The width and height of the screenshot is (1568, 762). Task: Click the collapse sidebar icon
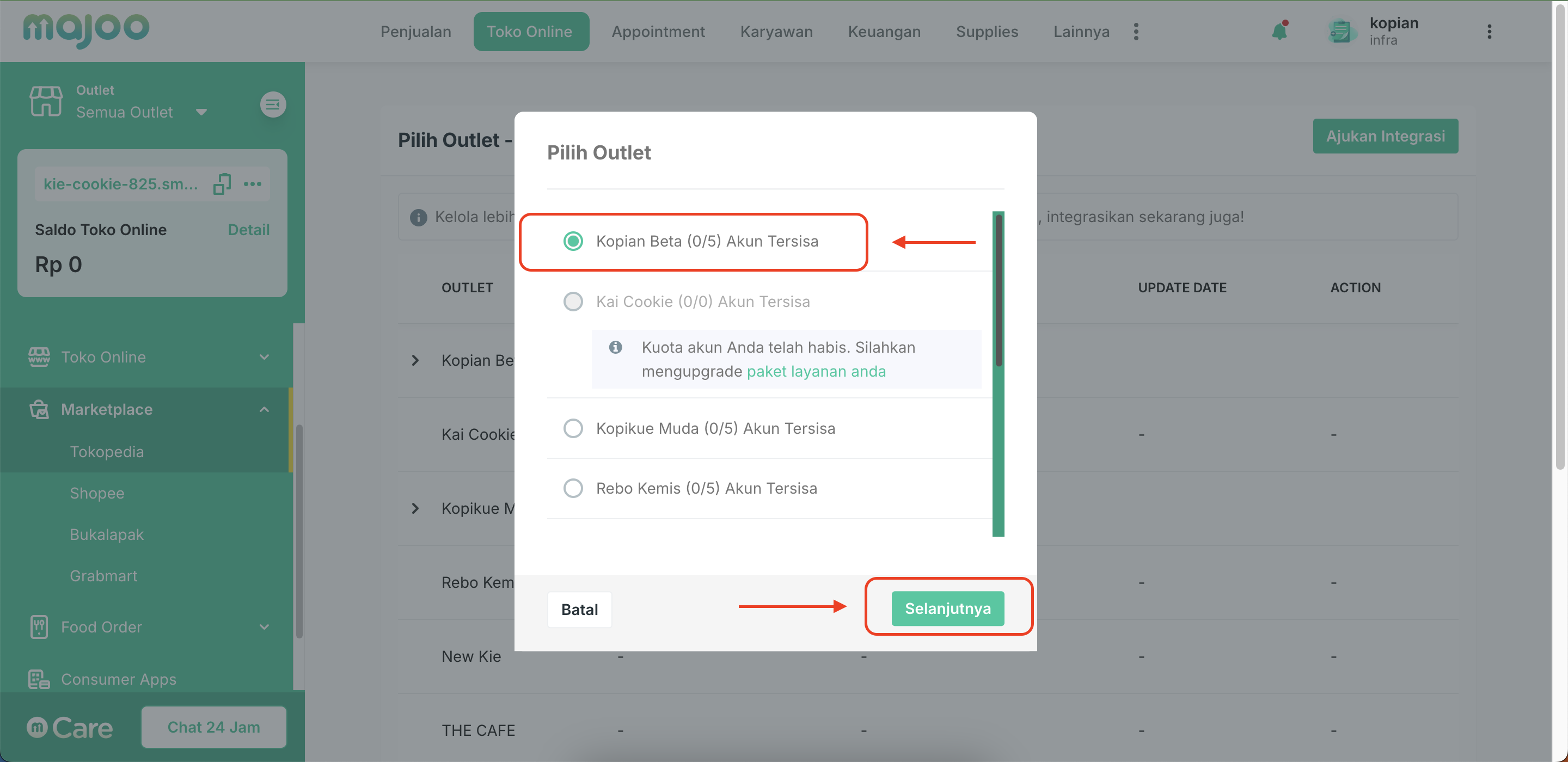click(273, 105)
